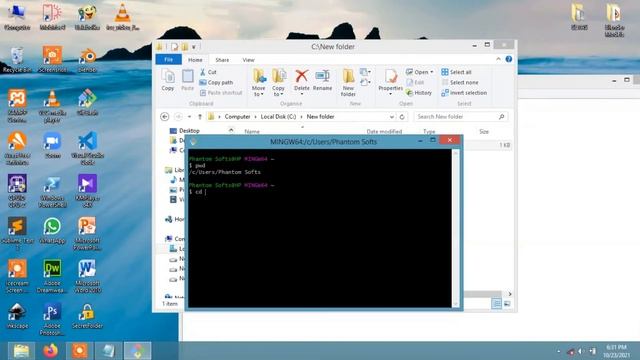Click the Explorer help question mark icon

point(509,59)
